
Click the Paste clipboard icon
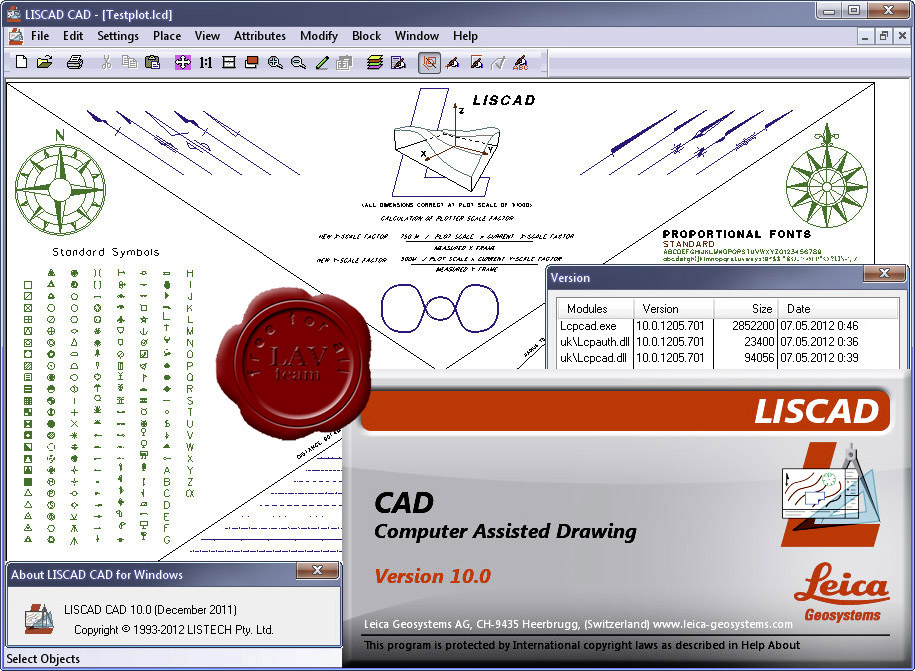[x=152, y=62]
